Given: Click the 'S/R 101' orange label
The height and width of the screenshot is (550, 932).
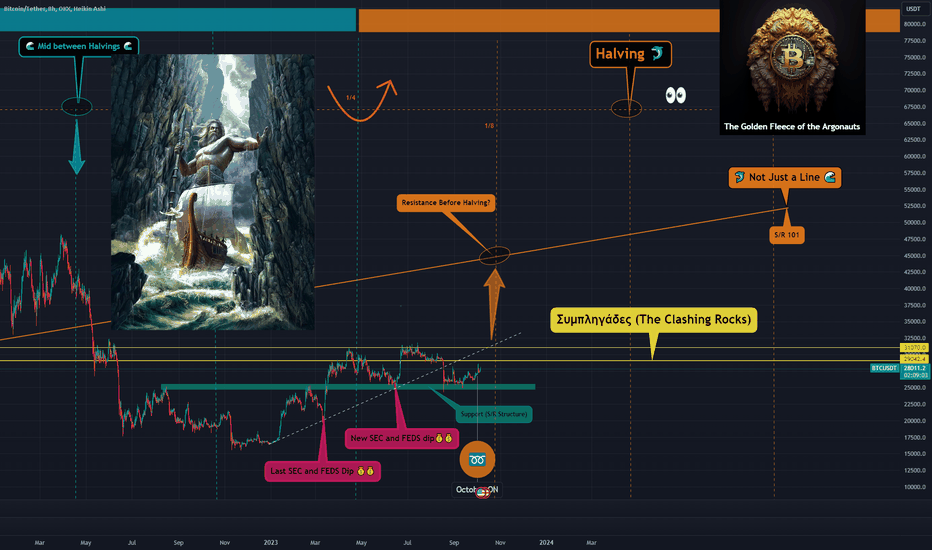Looking at the screenshot, I should coord(786,235).
